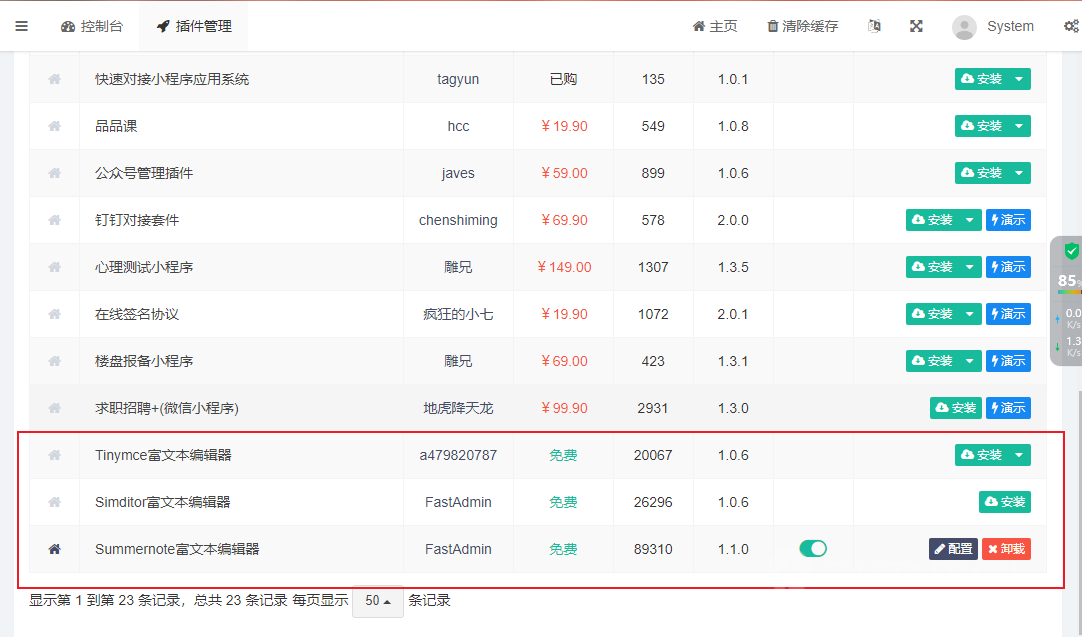Uninstall Summernote with the 卸载 button

click(x=1006, y=549)
